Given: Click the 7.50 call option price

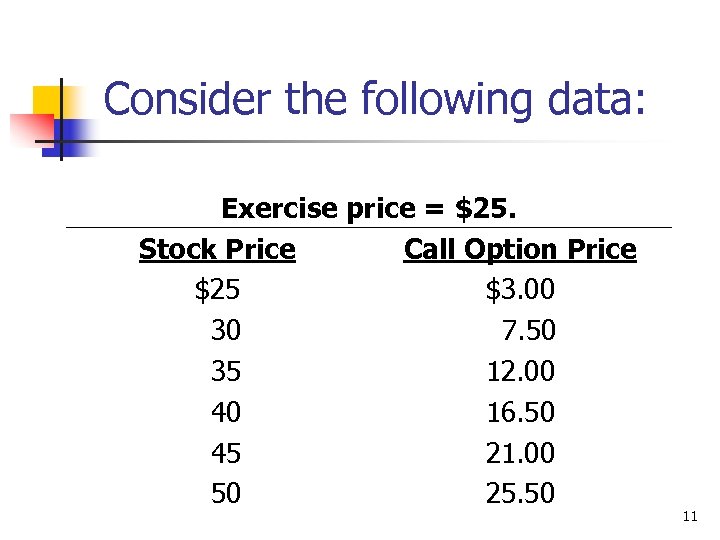Looking at the screenshot, I should coord(530,331).
